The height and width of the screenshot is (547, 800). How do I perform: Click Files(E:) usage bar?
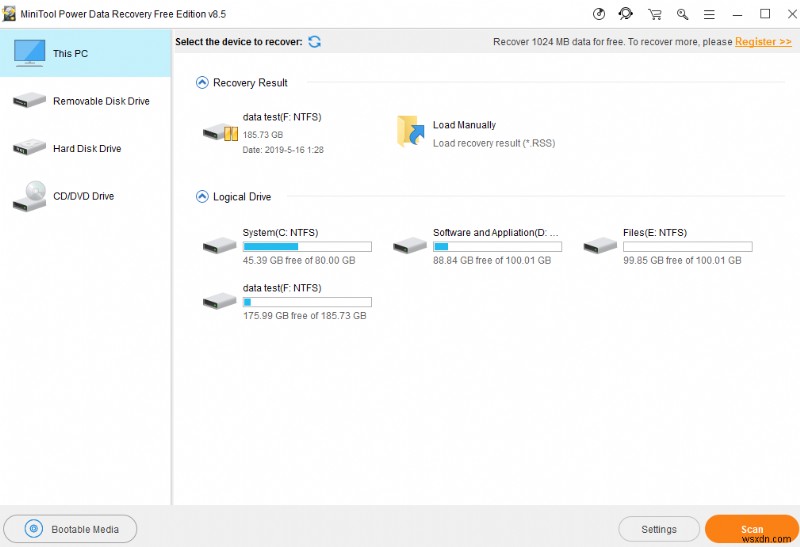(x=688, y=246)
